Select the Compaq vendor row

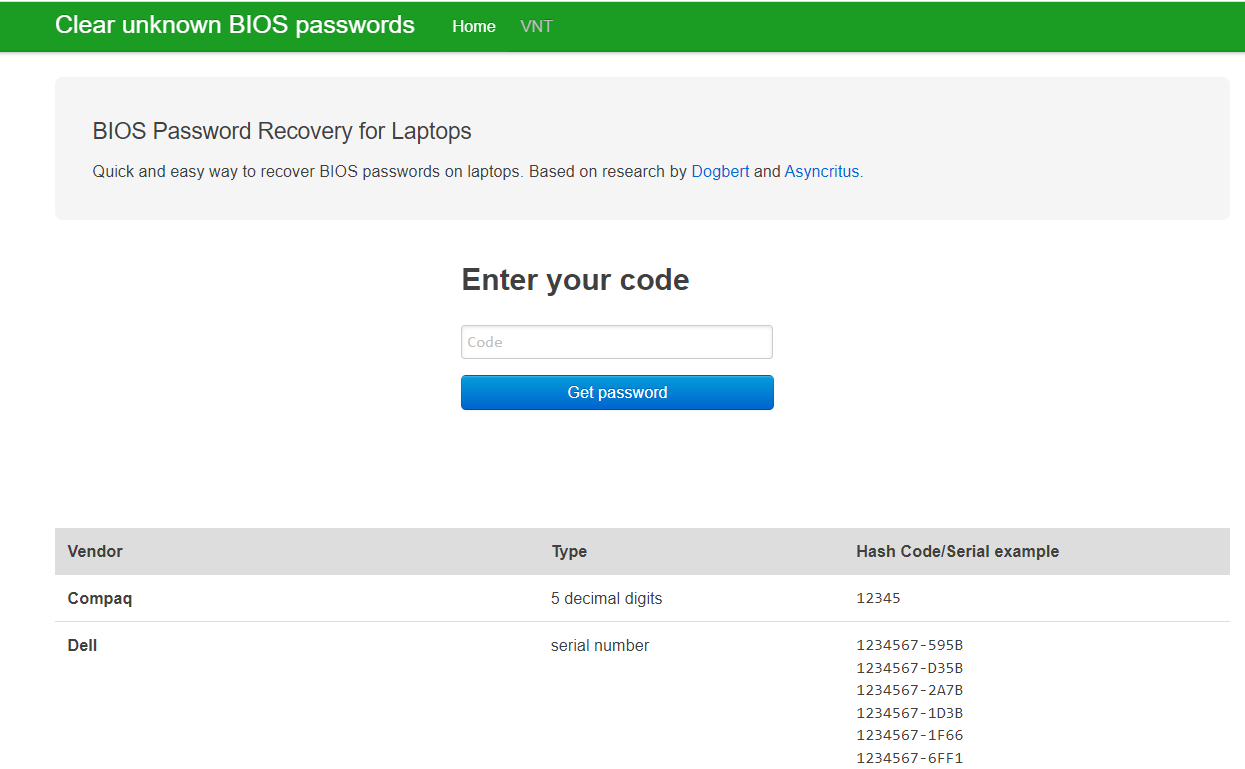(99, 598)
